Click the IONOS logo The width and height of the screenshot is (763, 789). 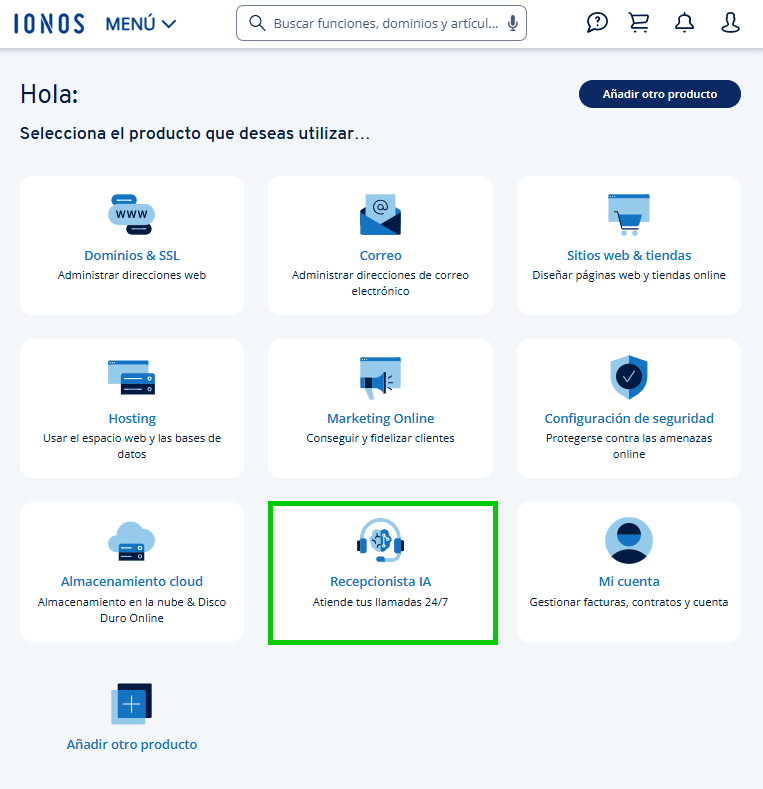[x=49, y=24]
